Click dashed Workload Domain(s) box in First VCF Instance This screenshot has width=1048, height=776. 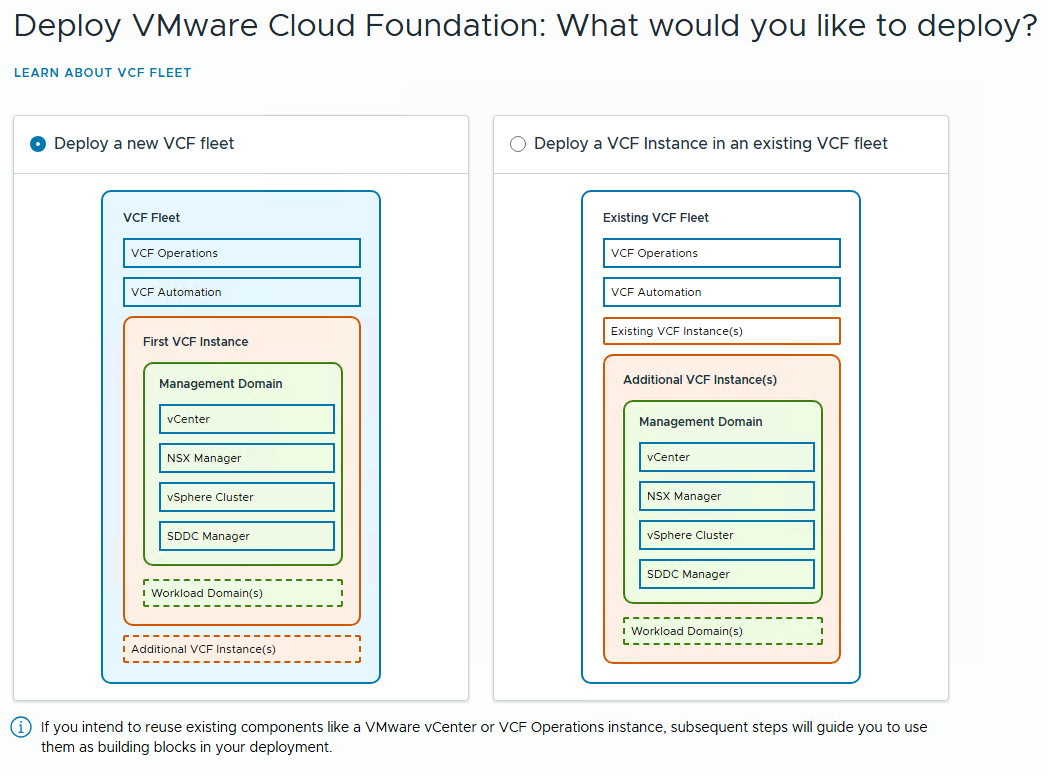[243, 593]
